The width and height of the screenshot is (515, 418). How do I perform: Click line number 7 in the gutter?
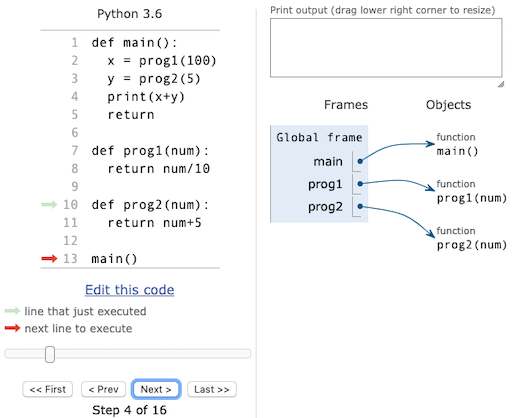75,150
